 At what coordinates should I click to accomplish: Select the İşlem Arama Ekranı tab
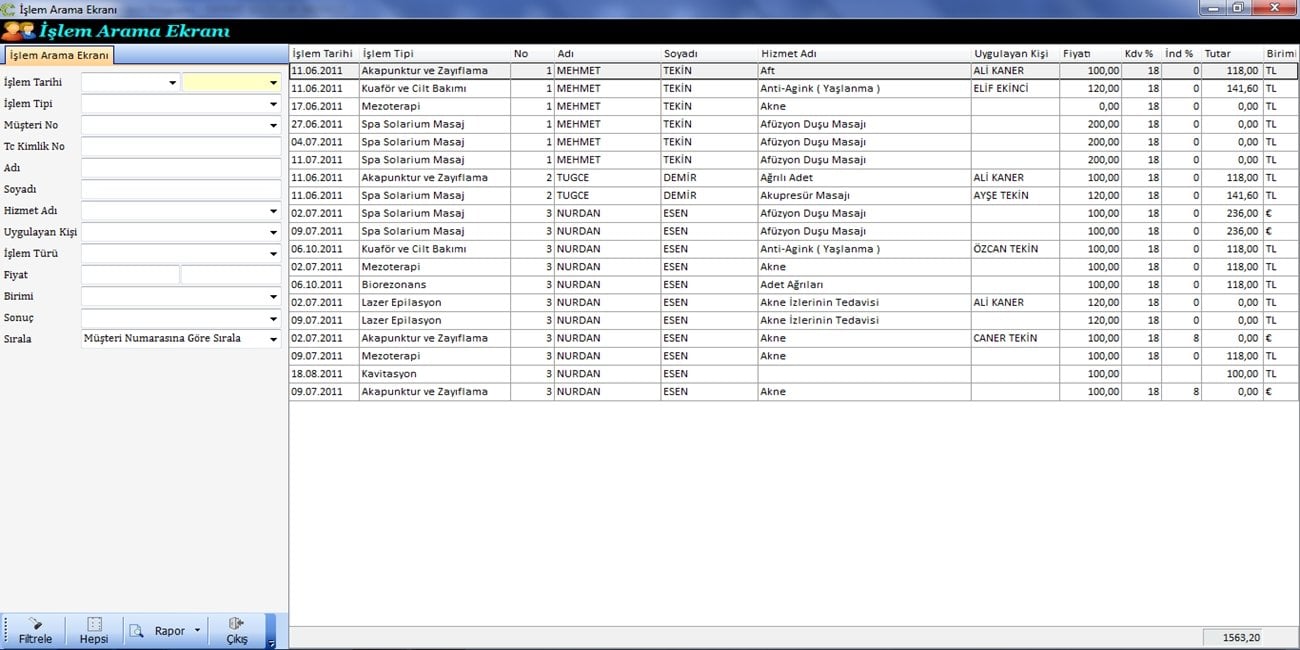click(x=58, y=56)
